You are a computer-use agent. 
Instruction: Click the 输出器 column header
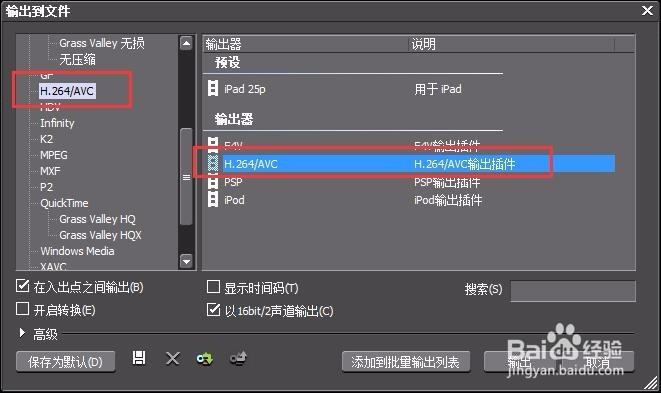(x=306, y=44)
